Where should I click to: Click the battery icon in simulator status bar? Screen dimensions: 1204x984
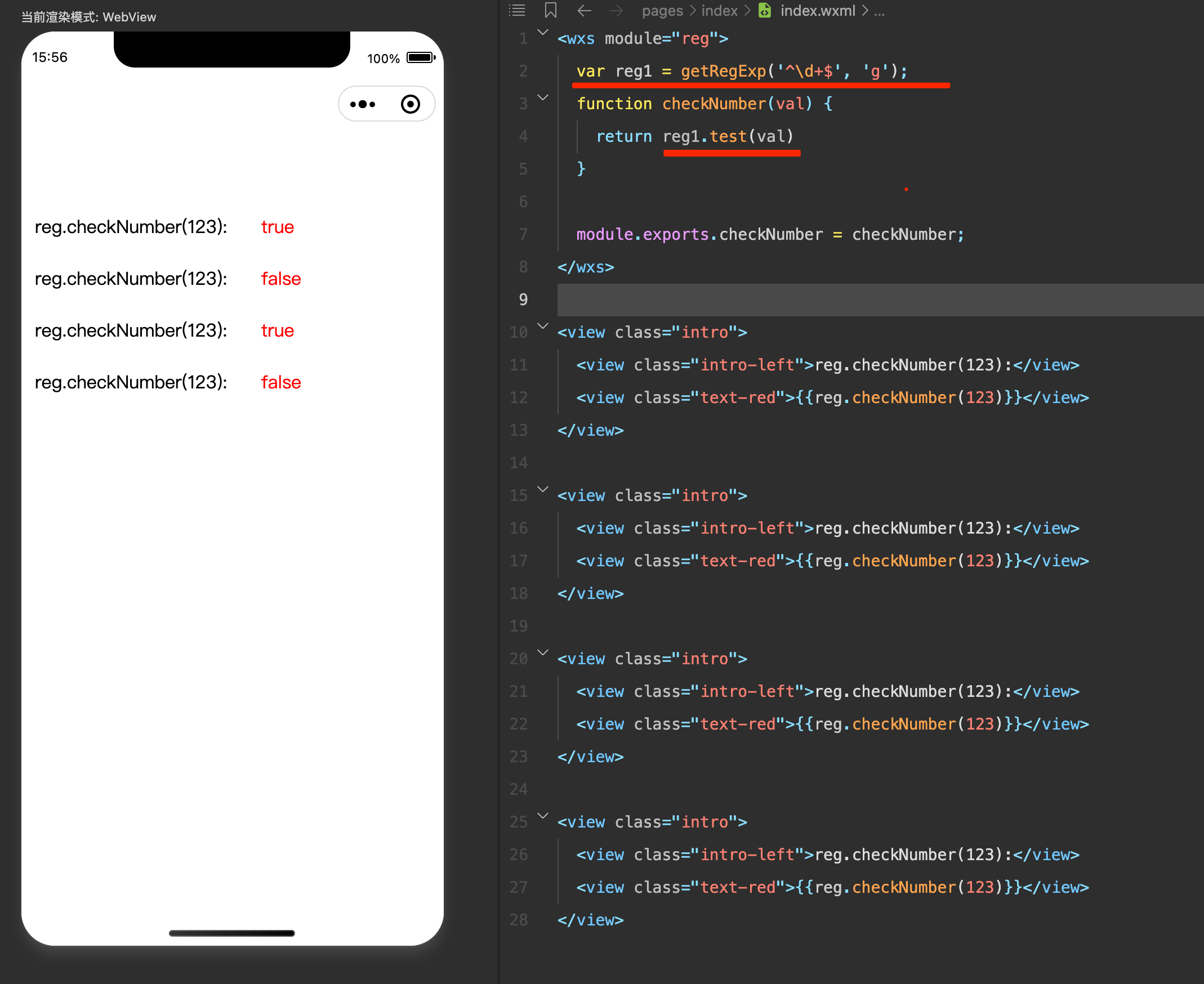pyautogui.click(x=421, y=57)
